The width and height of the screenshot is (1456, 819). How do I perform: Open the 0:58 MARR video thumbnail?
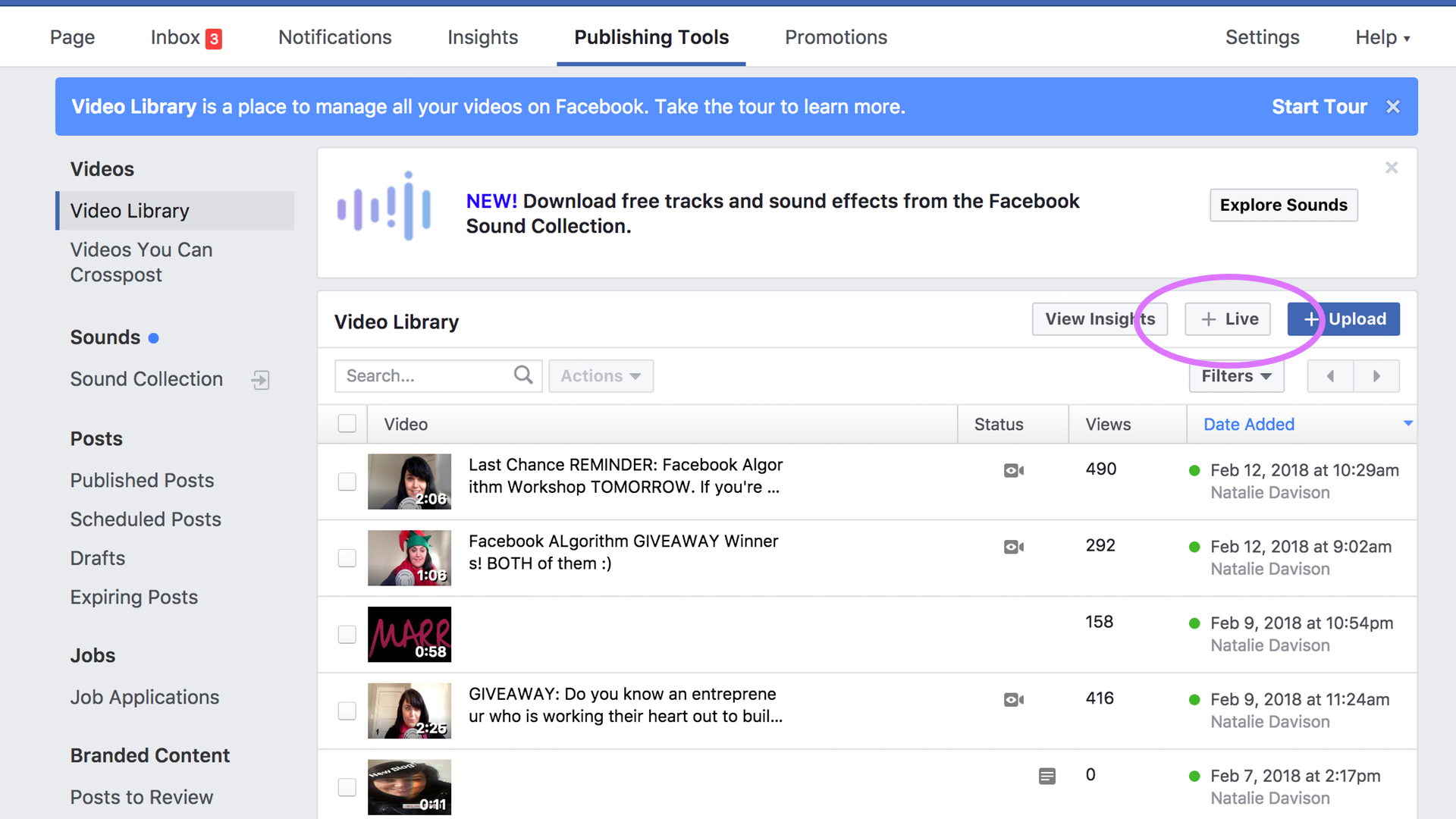pos(409,634)
